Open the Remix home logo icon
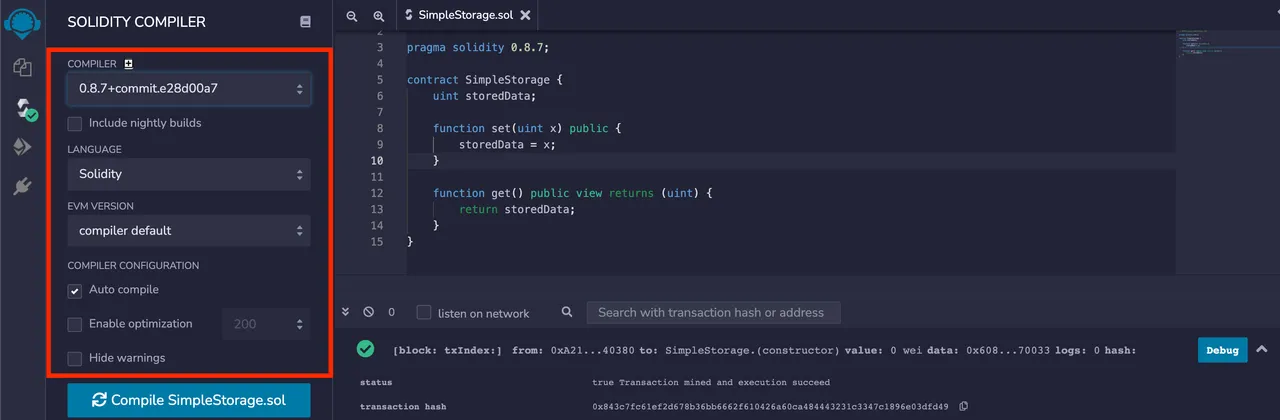This screenshot has height=420, width=1280. [22, 22]
